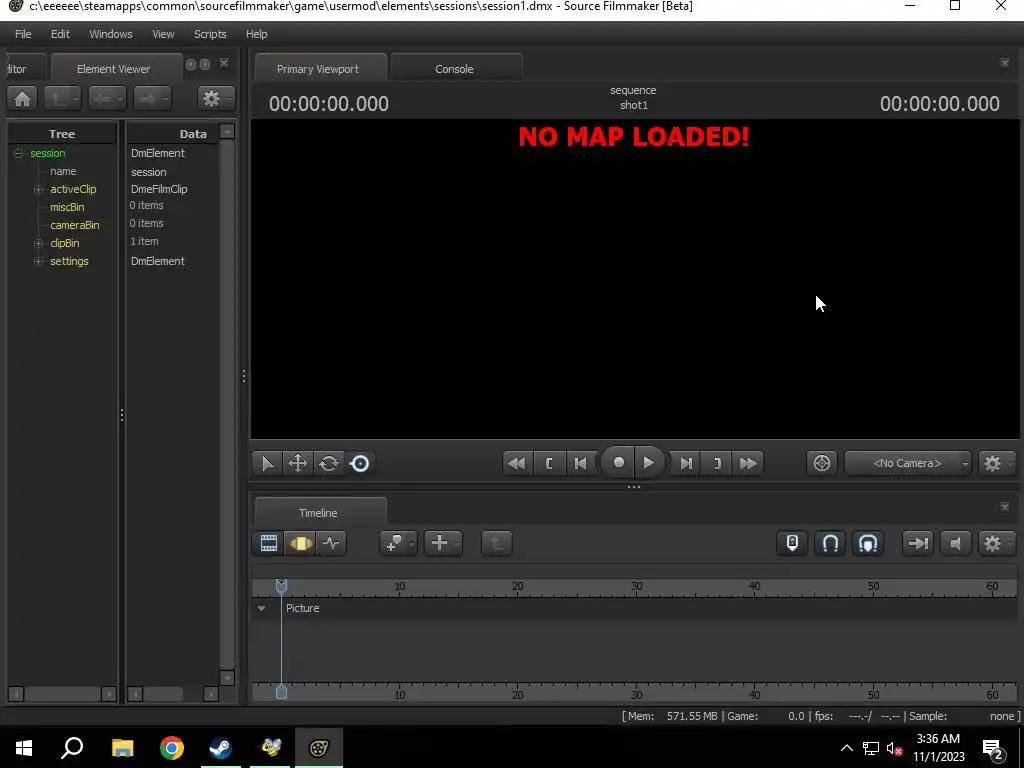
Task: Open the viewport settings gear
Action: (x=995, y=464)
